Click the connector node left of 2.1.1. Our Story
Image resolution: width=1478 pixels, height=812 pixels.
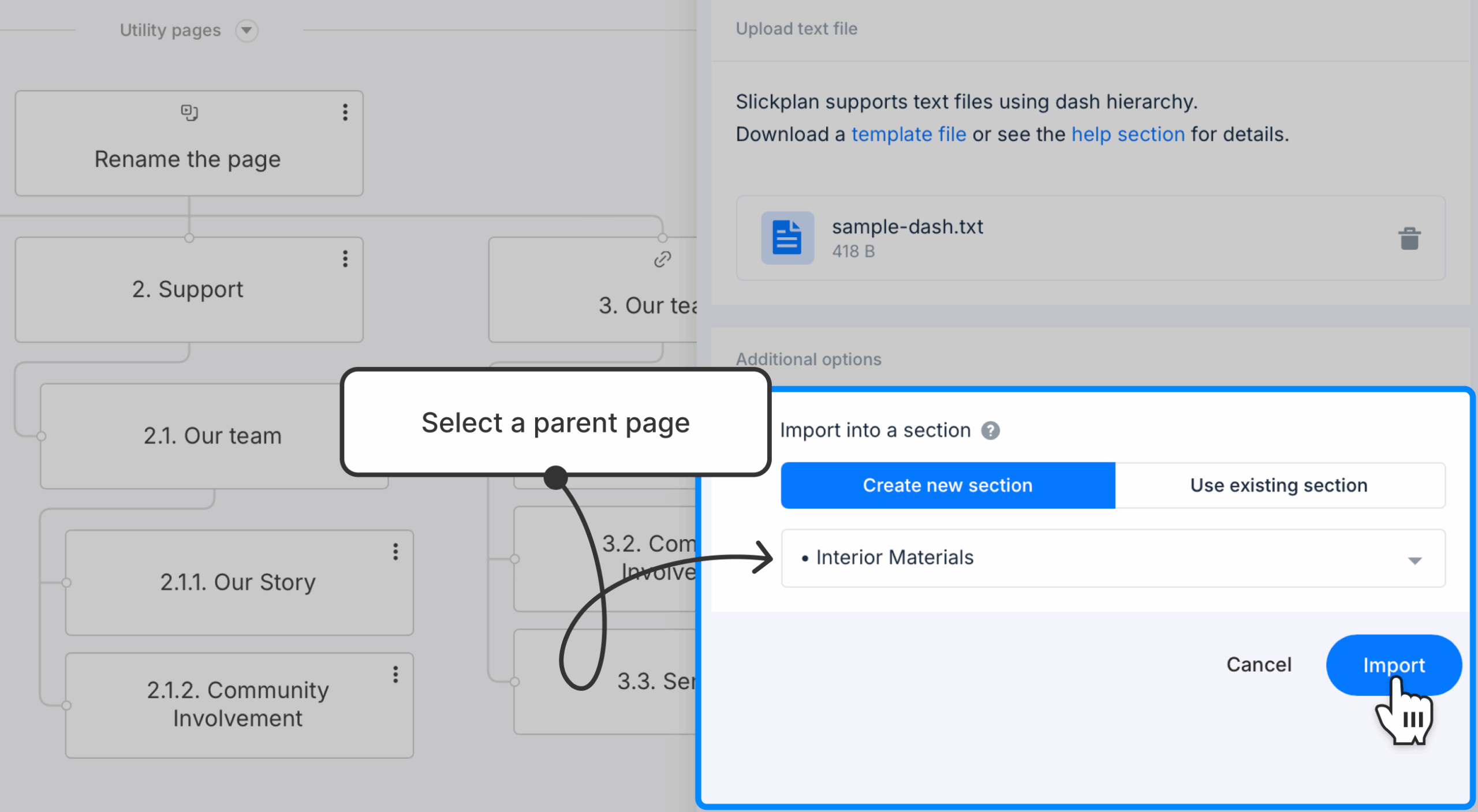coord(66,583)
